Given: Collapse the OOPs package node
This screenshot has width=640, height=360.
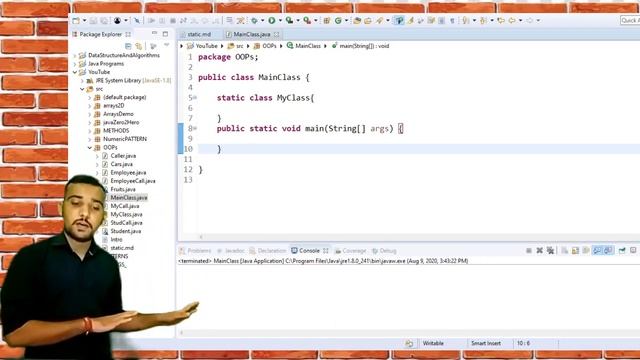Looking at the screenshot, I should tap(90, 147).
